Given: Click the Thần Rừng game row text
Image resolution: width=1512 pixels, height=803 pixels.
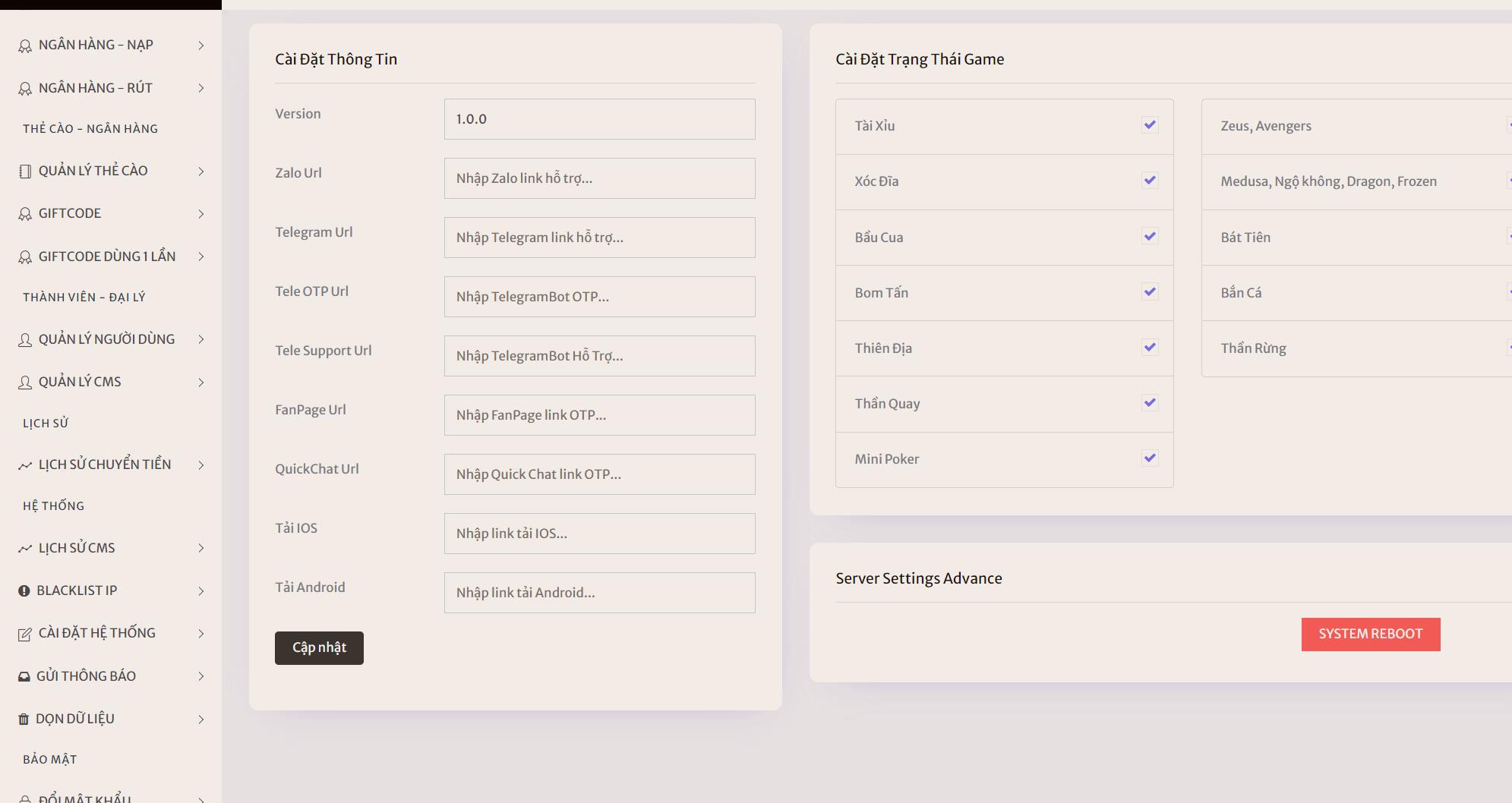Looking at the screenshot, I should coord(1253,348).
